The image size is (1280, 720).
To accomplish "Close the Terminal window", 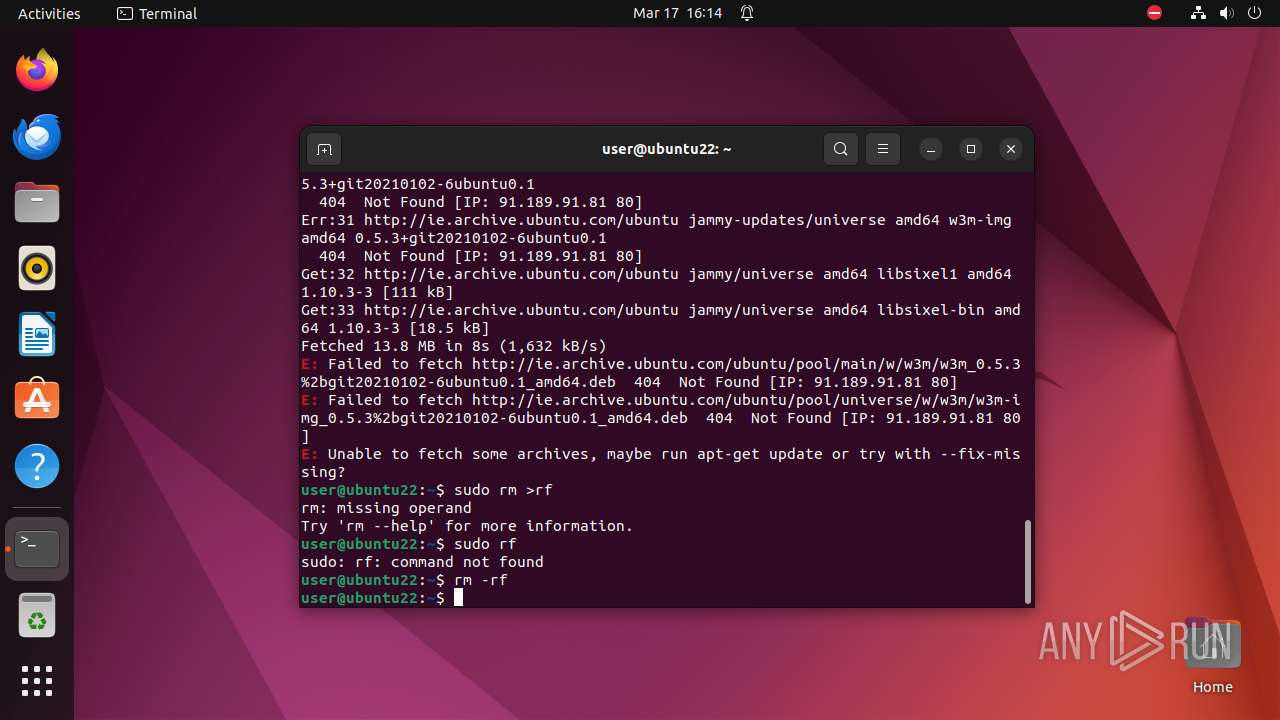I will [x=1011, y=149].
